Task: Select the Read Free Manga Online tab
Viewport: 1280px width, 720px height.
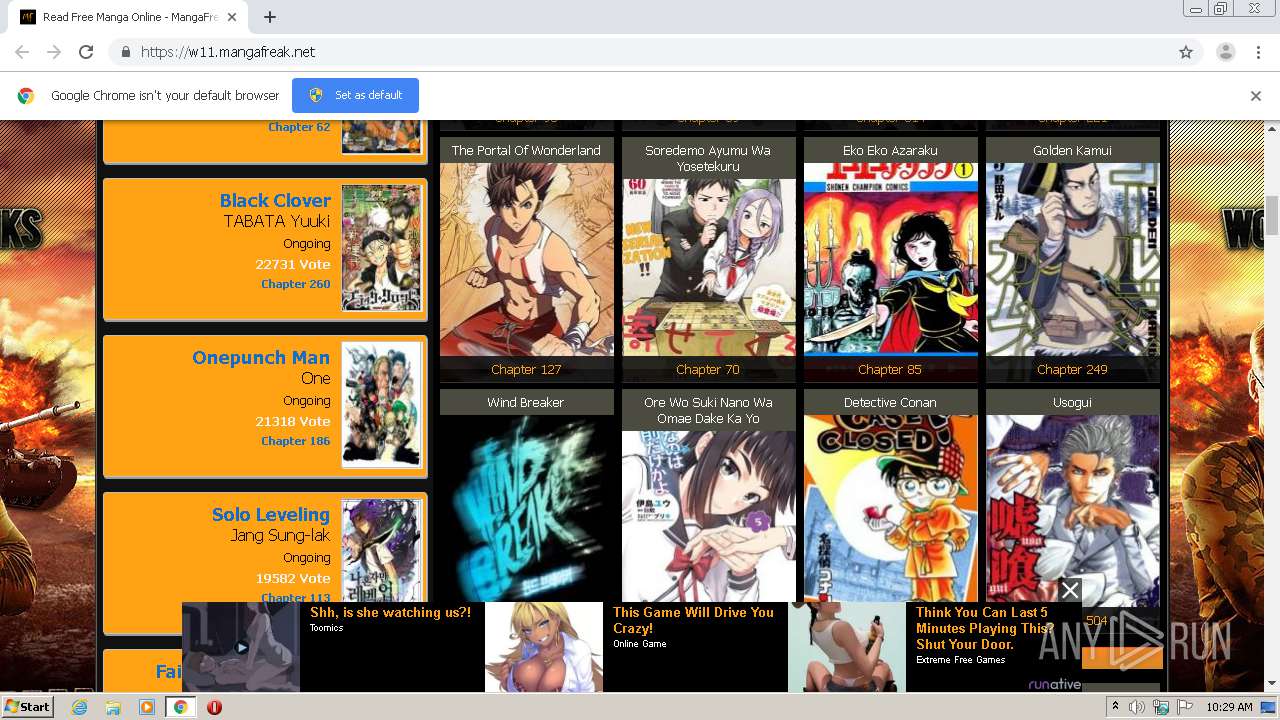Action: click(129, 17)
